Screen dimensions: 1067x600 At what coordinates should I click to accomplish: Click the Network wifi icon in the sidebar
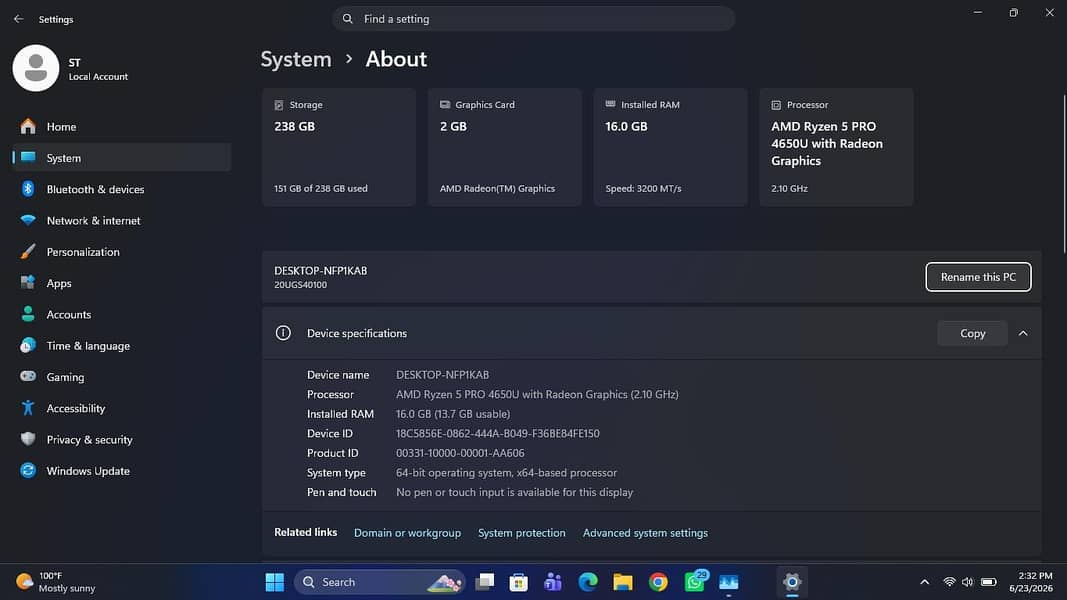point(28,220)
